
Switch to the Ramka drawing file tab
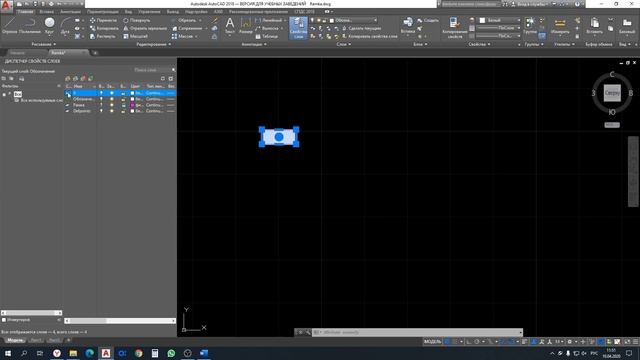[68, 53]
